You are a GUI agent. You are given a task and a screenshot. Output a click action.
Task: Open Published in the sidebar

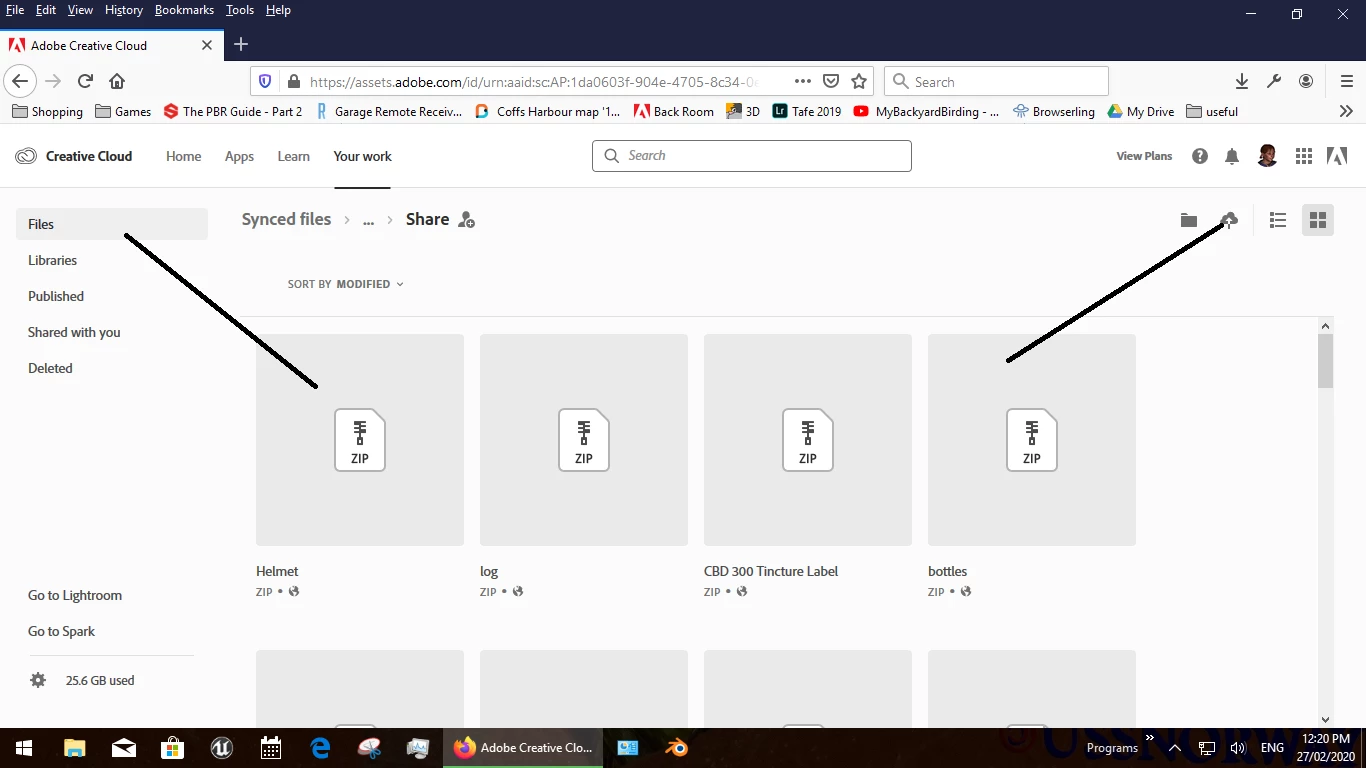pyautogui.click(x=56, y=296)
